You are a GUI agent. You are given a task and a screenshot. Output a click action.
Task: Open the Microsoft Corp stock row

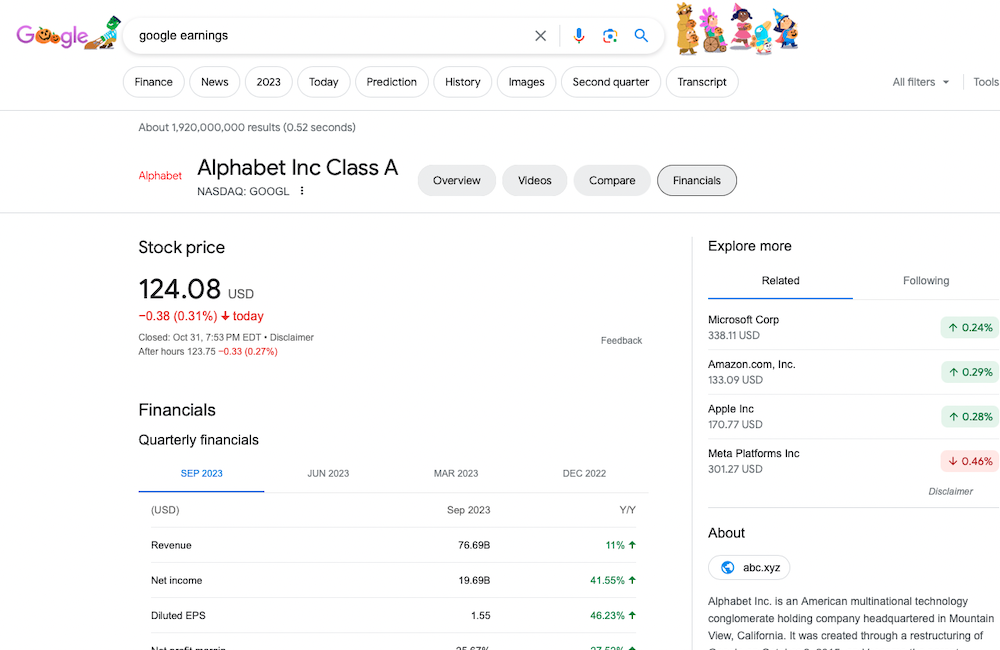853,327
